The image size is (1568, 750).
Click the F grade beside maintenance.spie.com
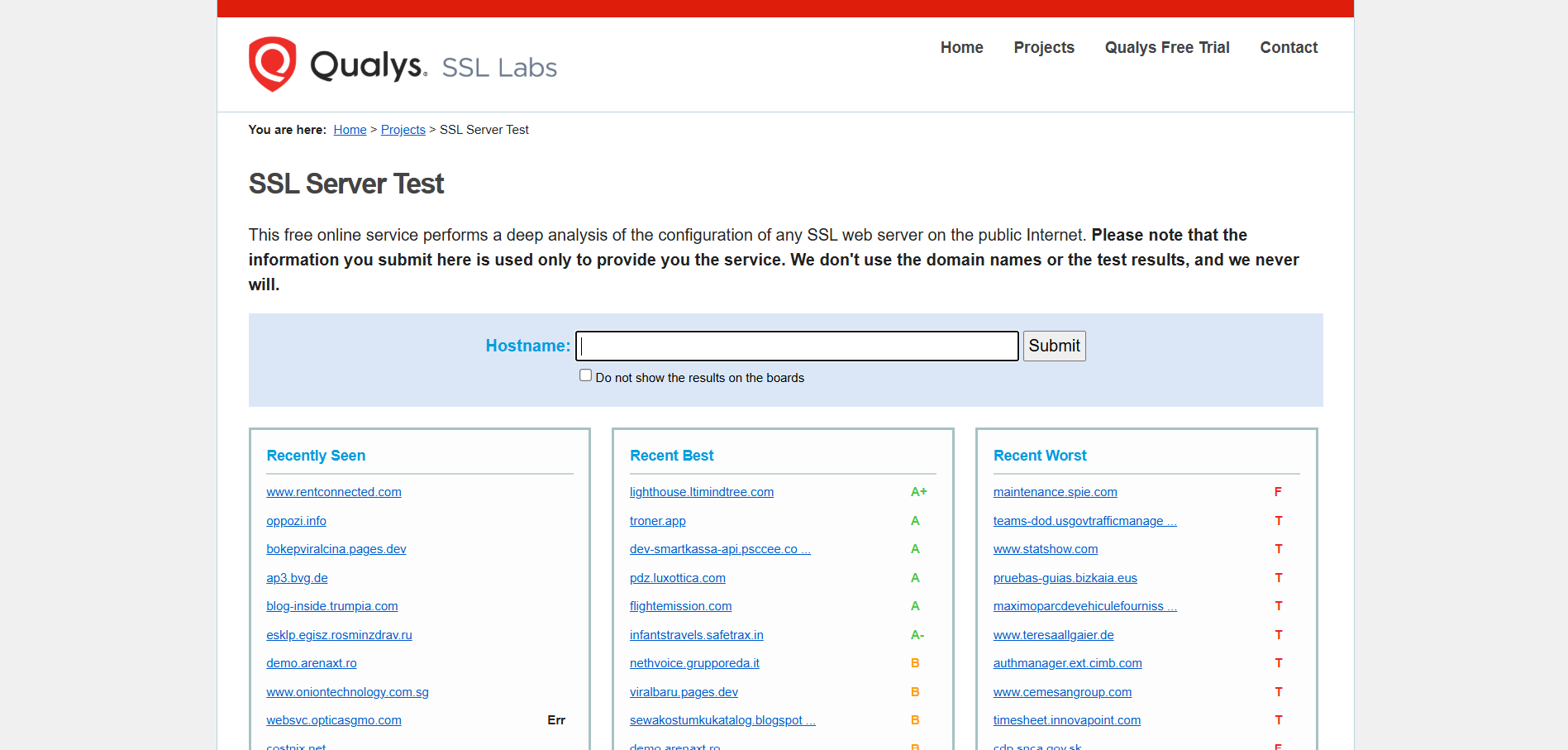[1278, 492]
